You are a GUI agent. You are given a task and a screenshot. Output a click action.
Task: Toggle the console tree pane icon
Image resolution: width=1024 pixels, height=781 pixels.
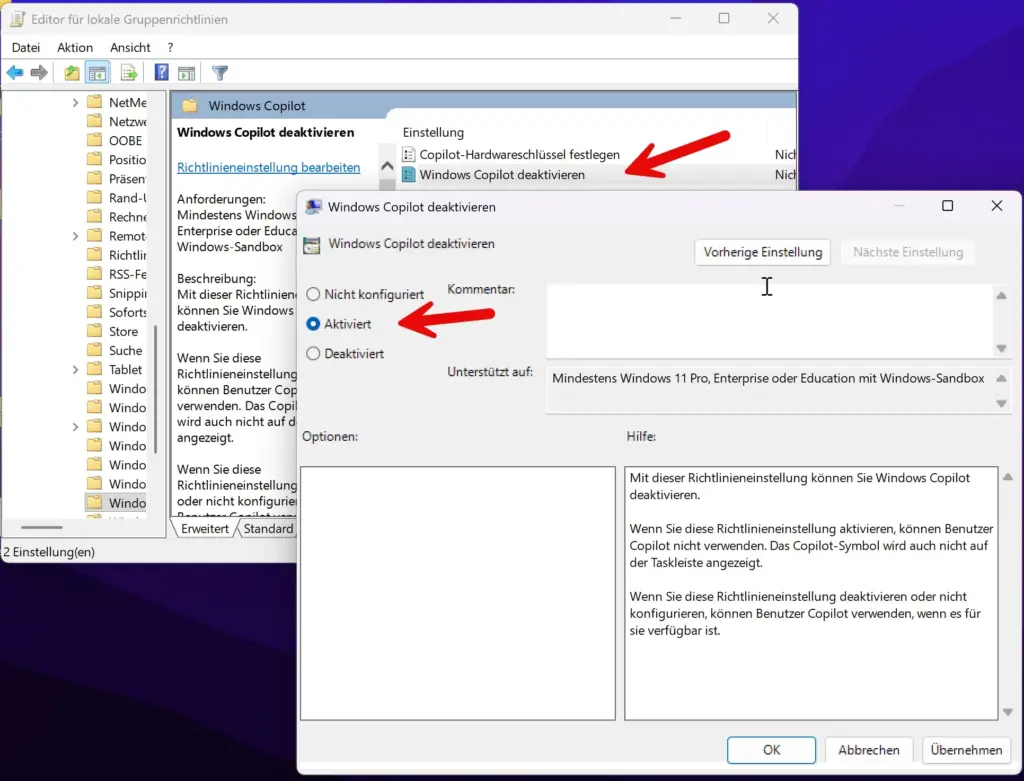[x=97, y=72]
